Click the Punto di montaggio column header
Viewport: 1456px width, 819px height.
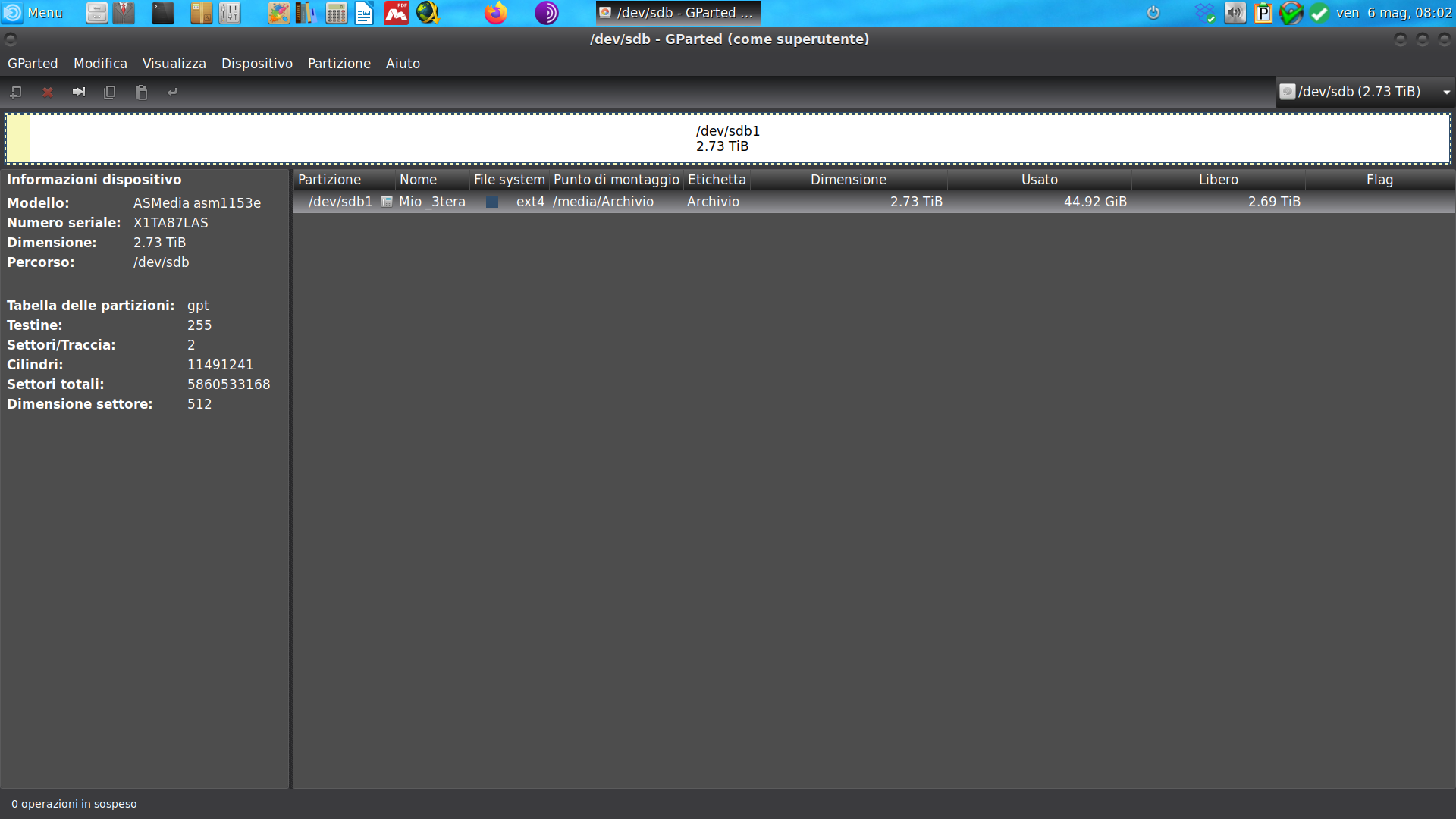617,180
